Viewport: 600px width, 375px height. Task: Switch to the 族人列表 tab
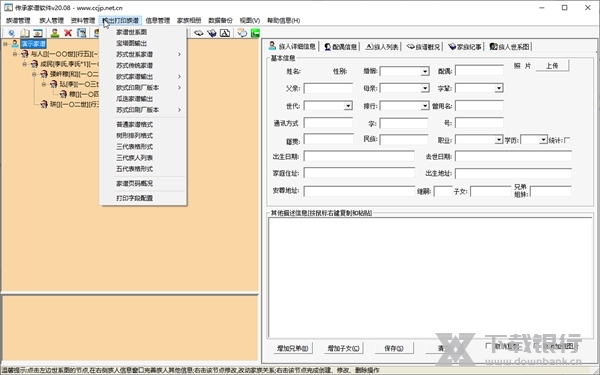click(382, 47)
